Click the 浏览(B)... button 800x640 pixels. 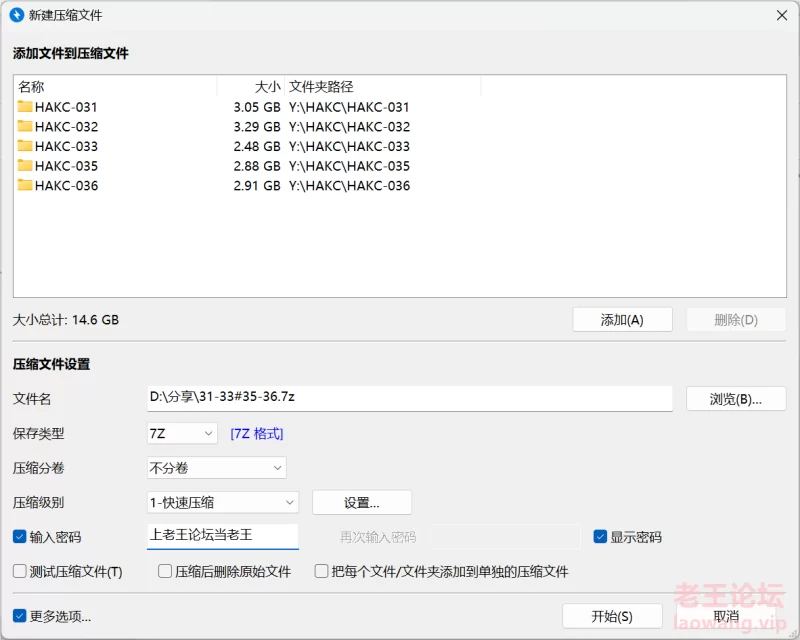point(736,399)
